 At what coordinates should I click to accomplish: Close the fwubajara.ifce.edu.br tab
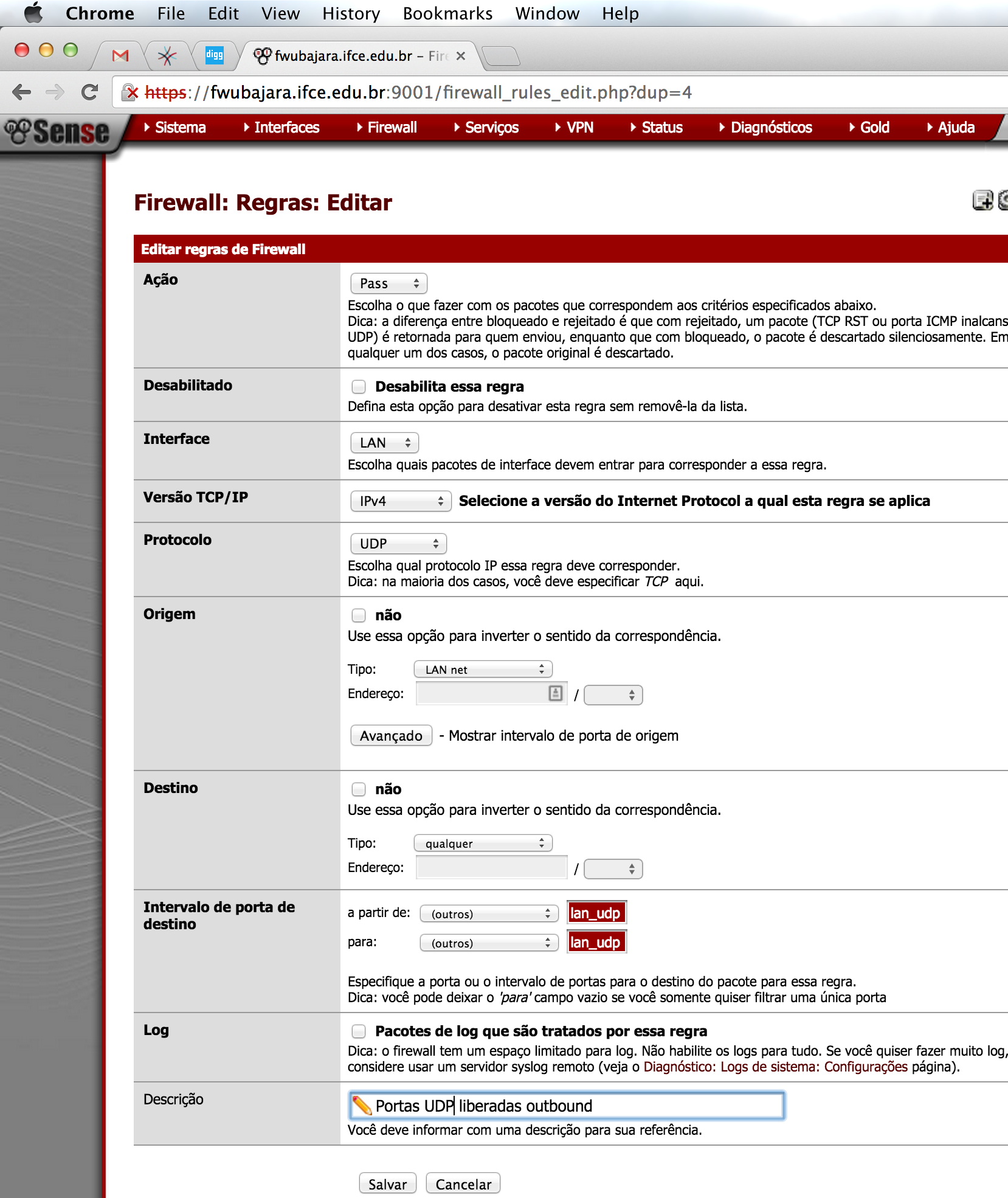point(461,56)
